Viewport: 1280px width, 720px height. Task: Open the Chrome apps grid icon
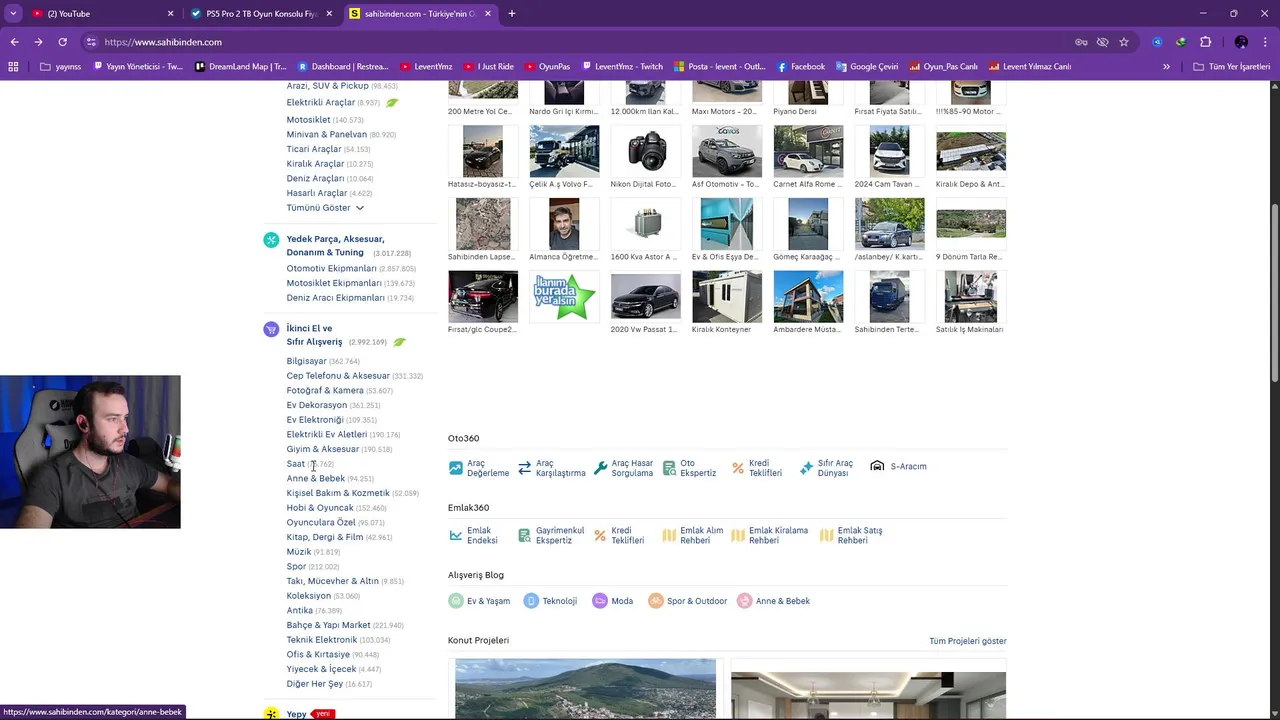click(13, 67)
